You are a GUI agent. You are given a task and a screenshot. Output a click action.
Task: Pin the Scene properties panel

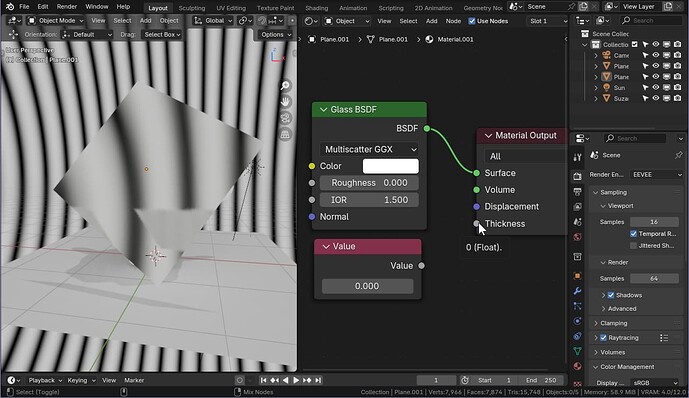(678, 155)
